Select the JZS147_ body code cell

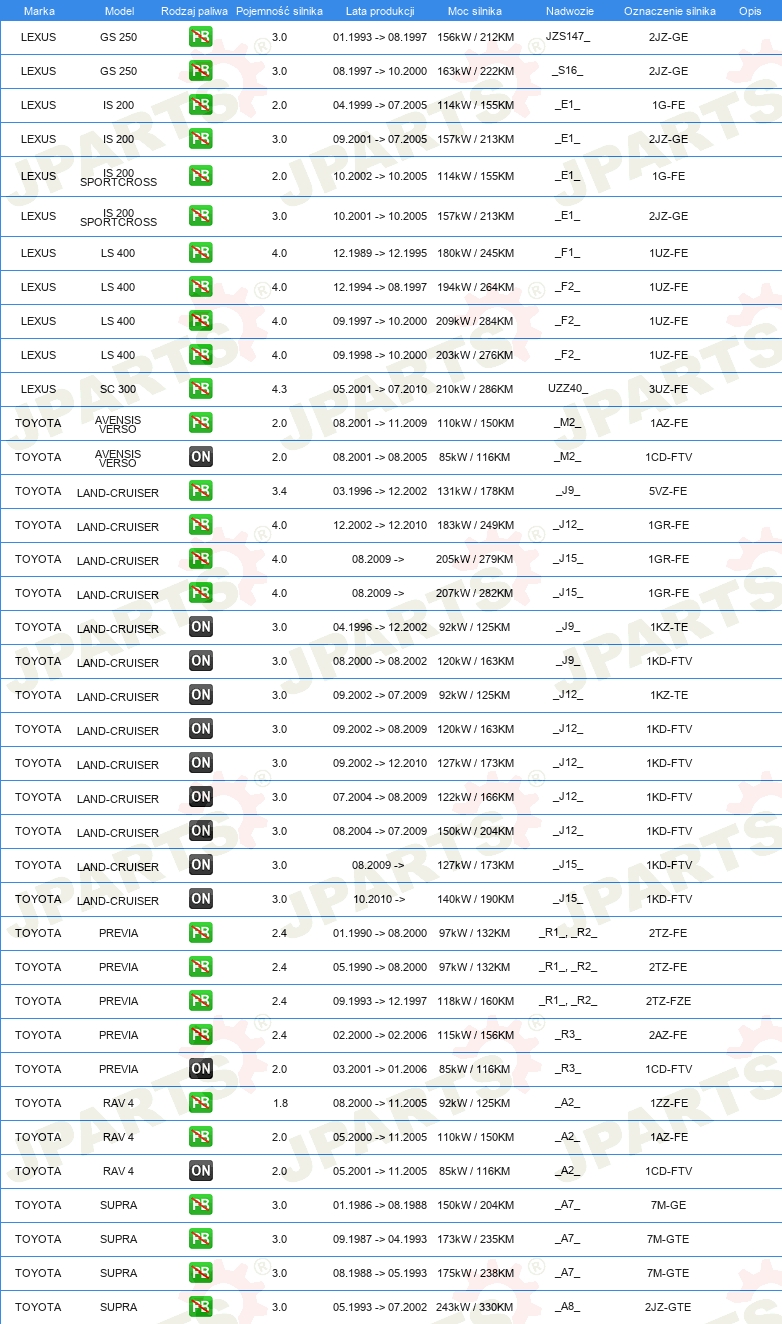click(567, 37)
